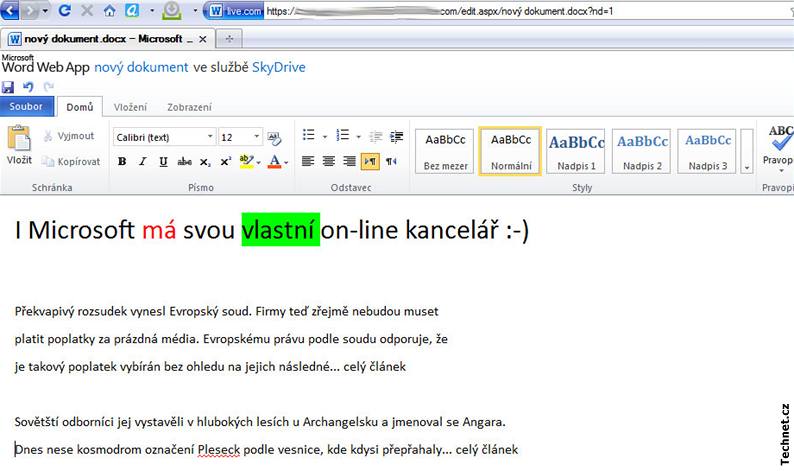Click the red word má in the heading
This screenshot has height=471, width=794.
(x=159, y=230)
